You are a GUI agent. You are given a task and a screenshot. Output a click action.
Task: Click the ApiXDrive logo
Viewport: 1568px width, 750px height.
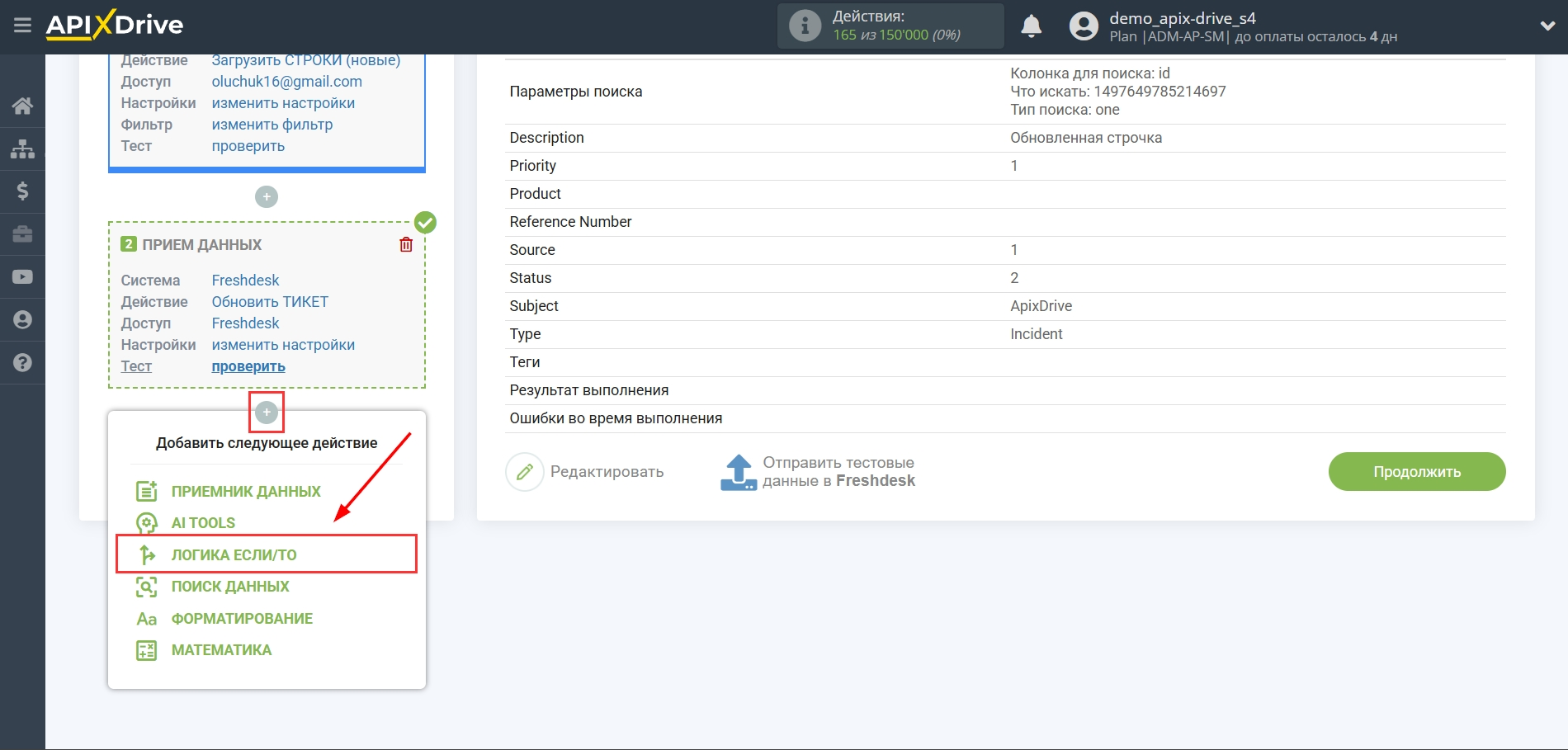tap(115, 25)
